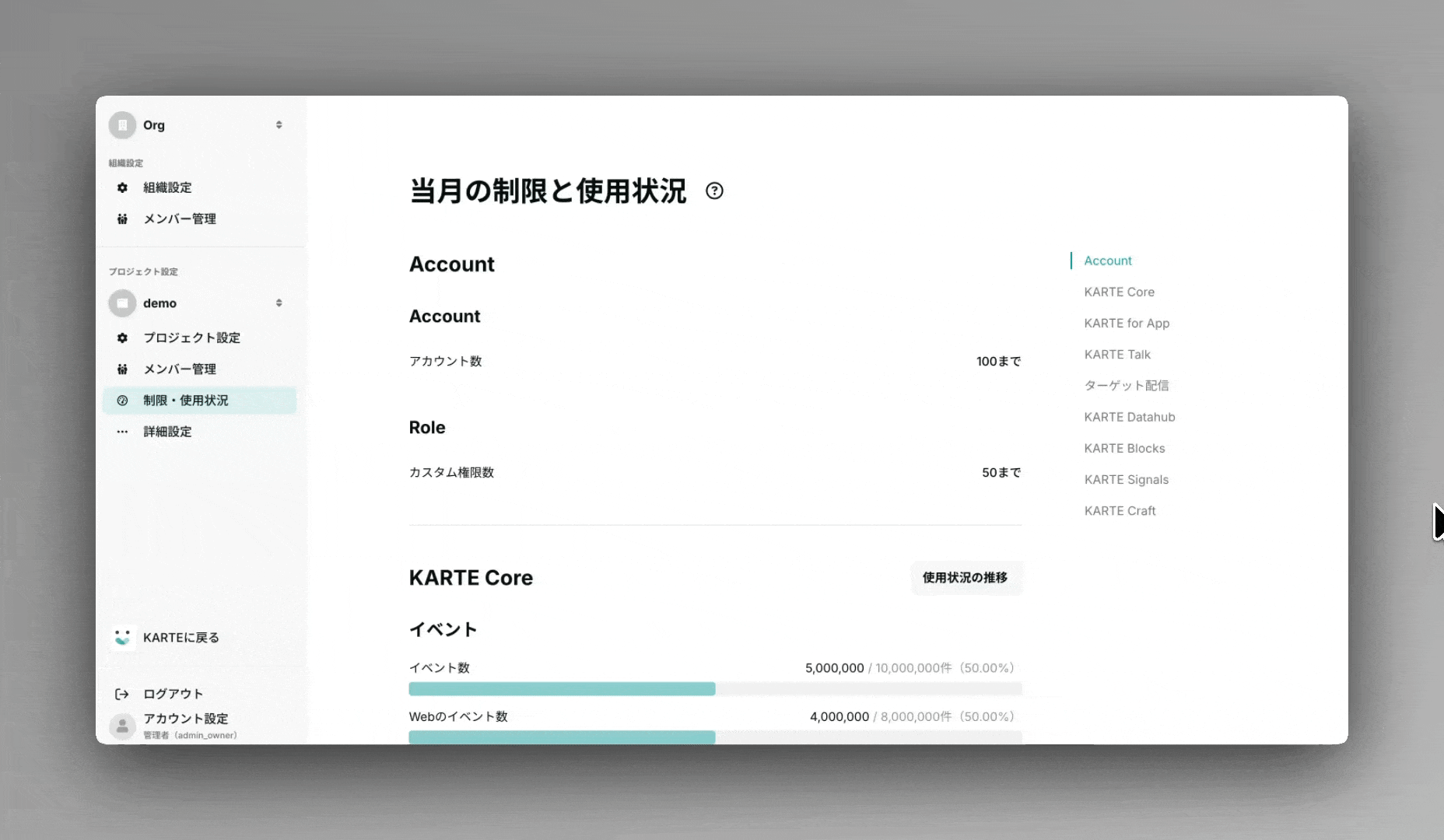Click the イベント数 row label
Screen dimensions: 1444x840
(440, 668)
